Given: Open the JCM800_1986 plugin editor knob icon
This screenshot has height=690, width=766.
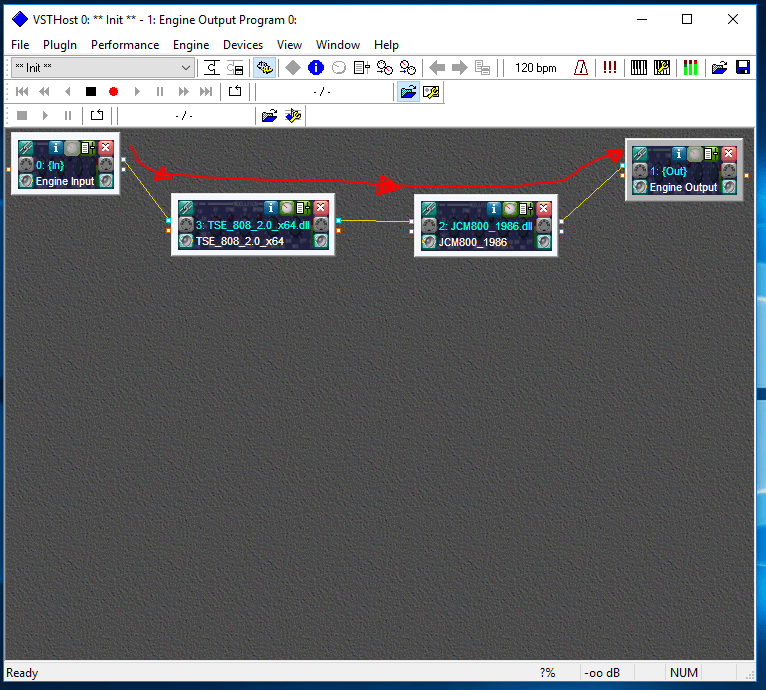Looking at the screenshot, I should click(510, 209).
